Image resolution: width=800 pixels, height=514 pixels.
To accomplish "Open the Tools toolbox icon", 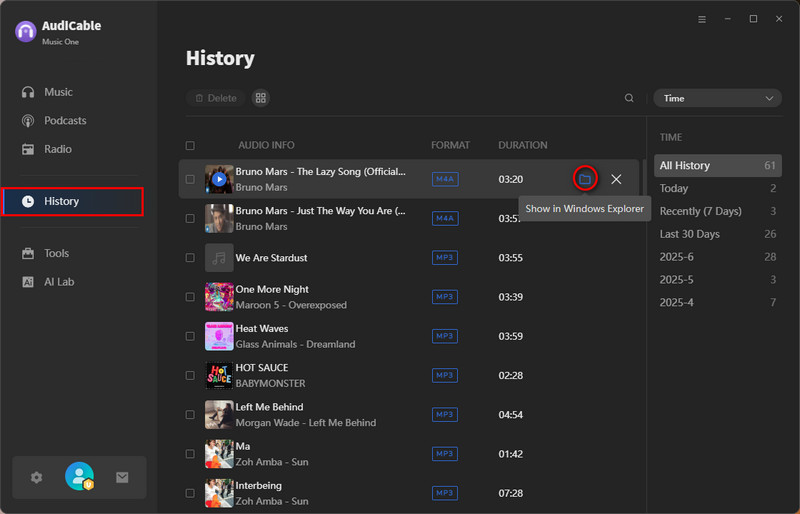I will 28,253.
